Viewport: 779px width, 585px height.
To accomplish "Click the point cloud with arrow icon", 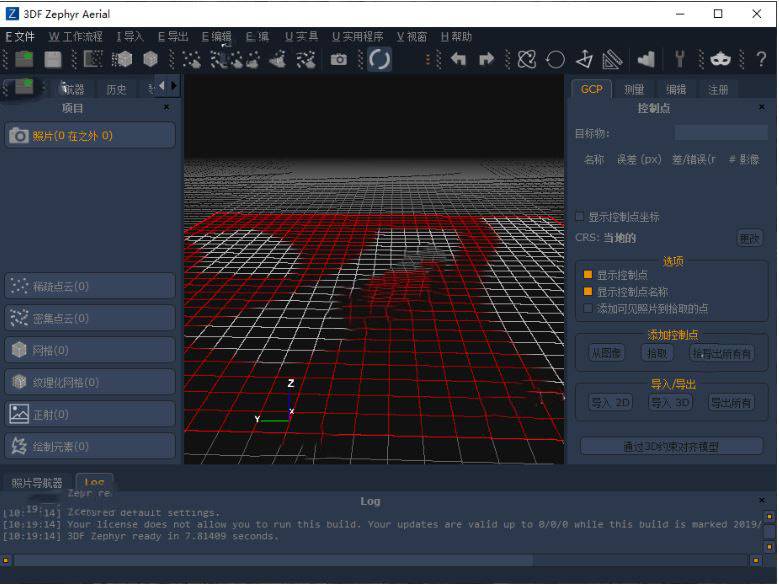I will click(x=277, y=60).
